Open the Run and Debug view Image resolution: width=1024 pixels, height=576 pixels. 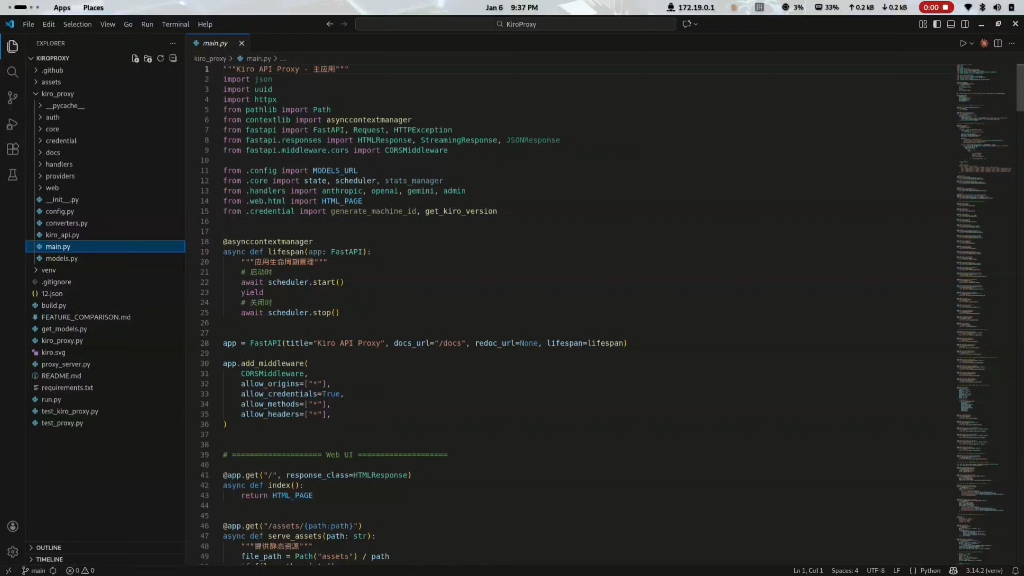click(12, 124)
